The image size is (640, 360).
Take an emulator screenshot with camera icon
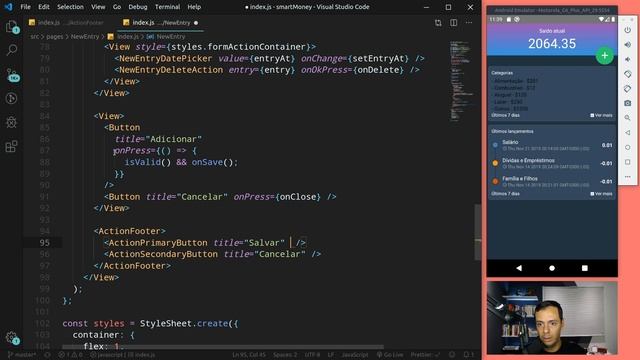pos(627,103)
